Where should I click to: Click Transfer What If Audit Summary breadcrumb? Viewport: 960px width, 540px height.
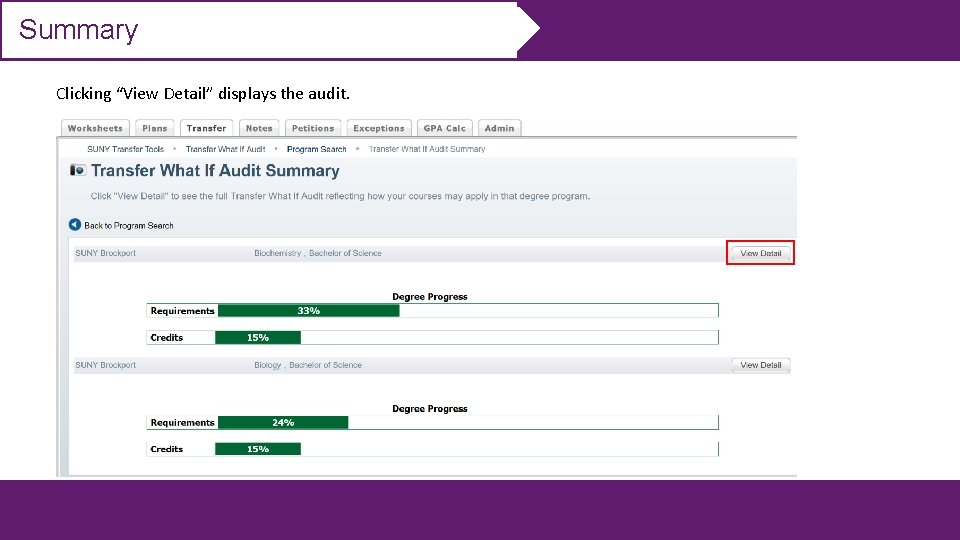click(x=427, y=149)
